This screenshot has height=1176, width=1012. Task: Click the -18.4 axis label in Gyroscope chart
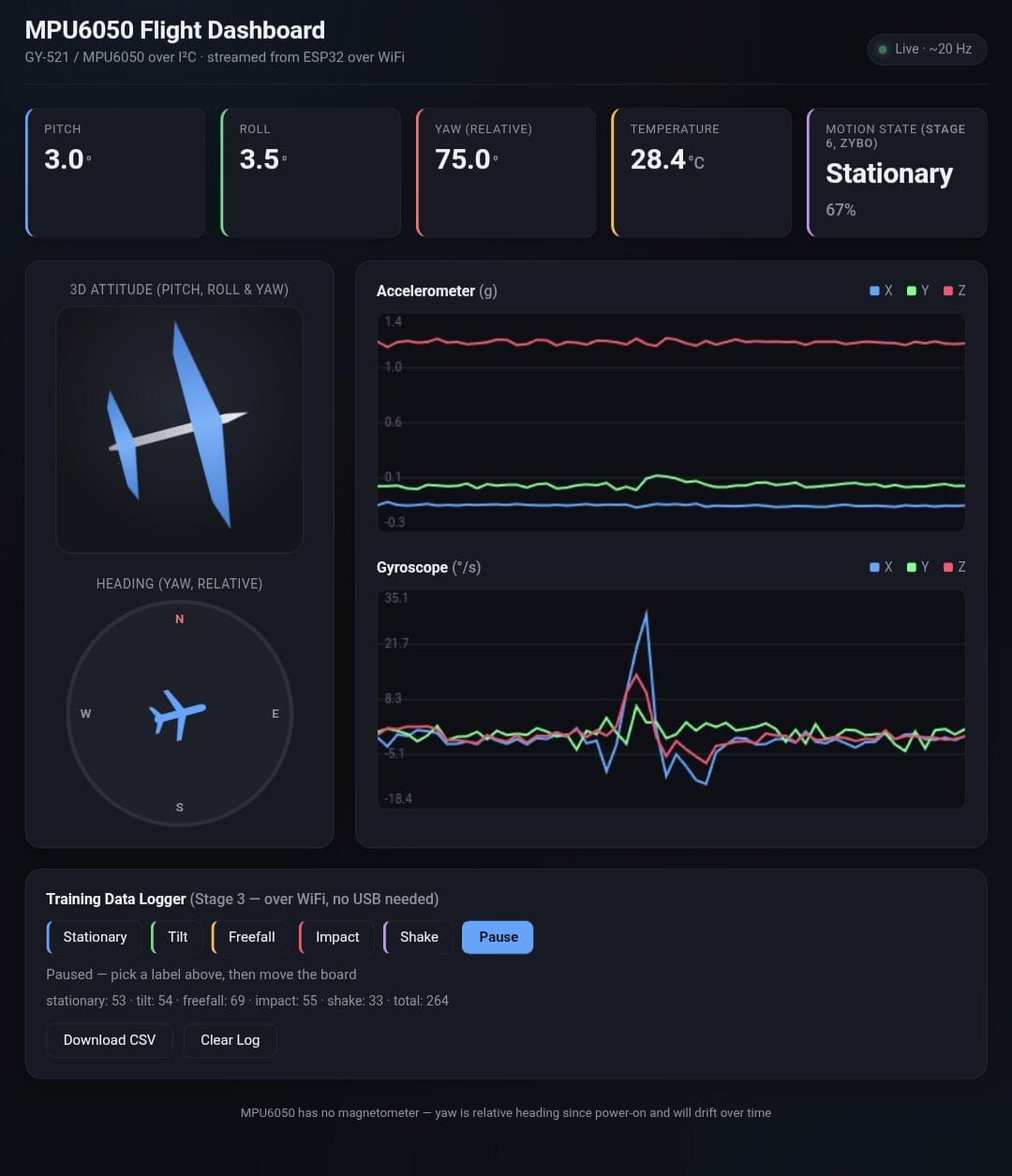click(x=398, y=798)
